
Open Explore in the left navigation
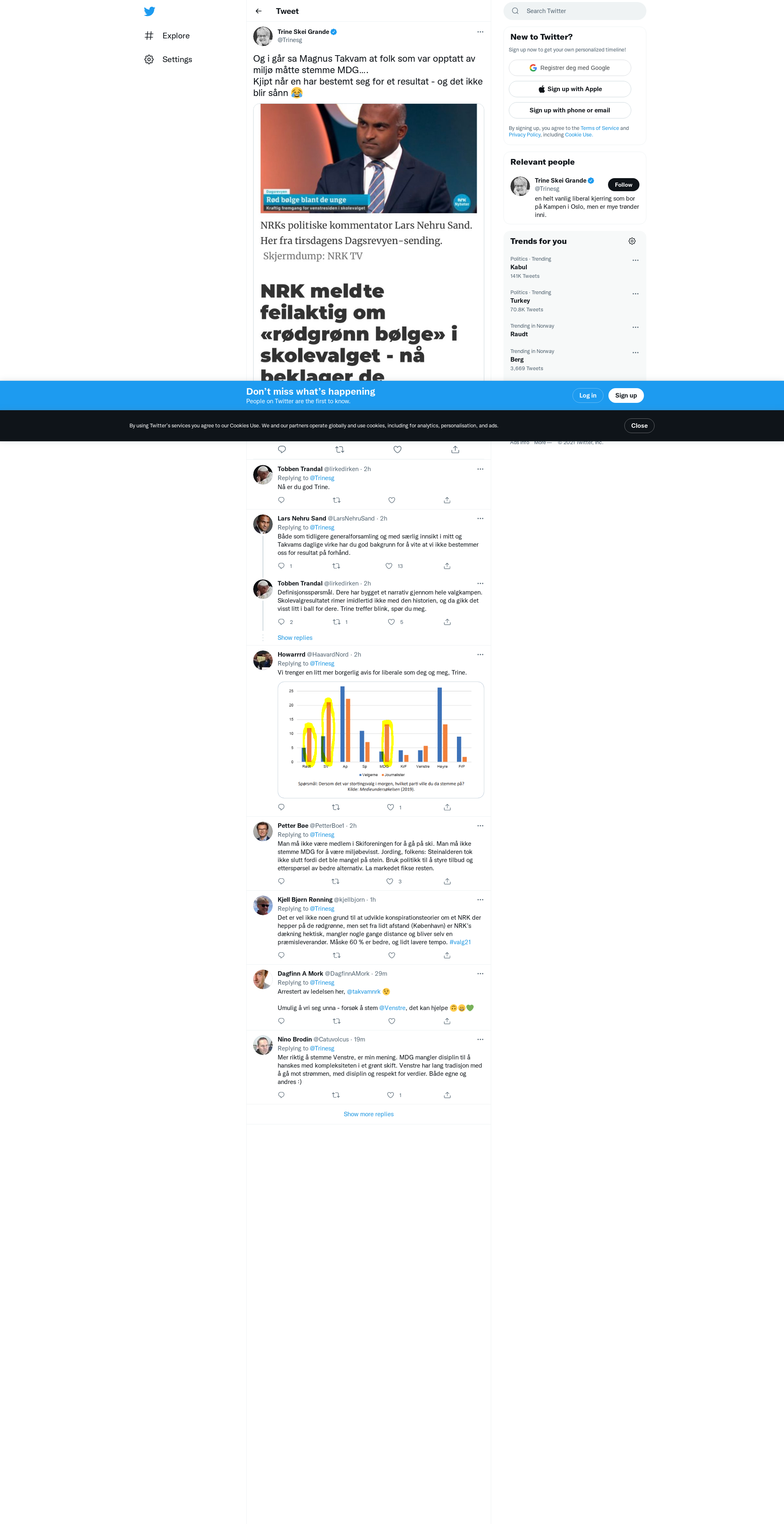(167, 36)
